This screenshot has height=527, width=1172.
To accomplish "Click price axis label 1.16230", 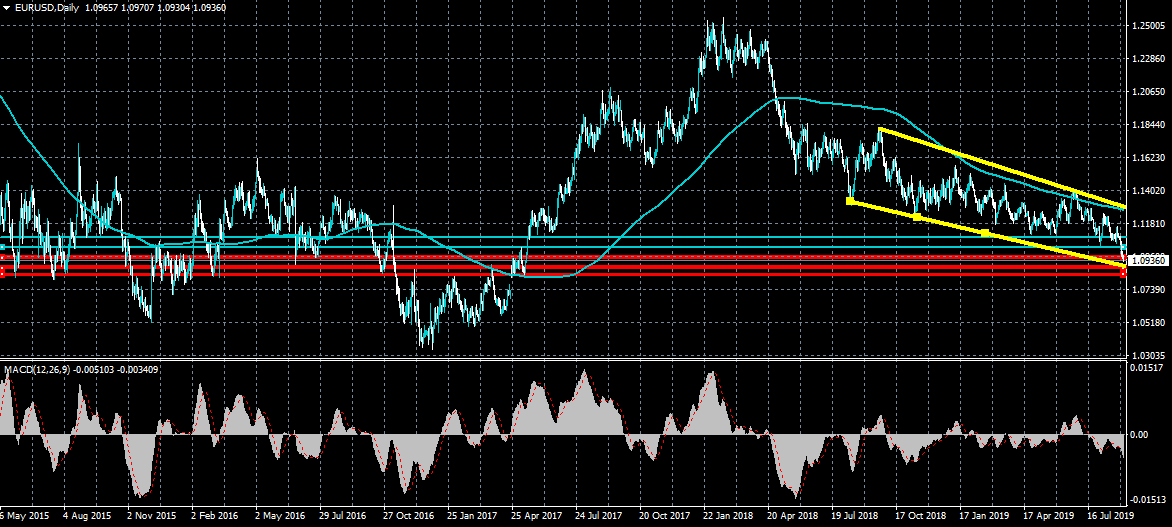I will coord(1147,158).
